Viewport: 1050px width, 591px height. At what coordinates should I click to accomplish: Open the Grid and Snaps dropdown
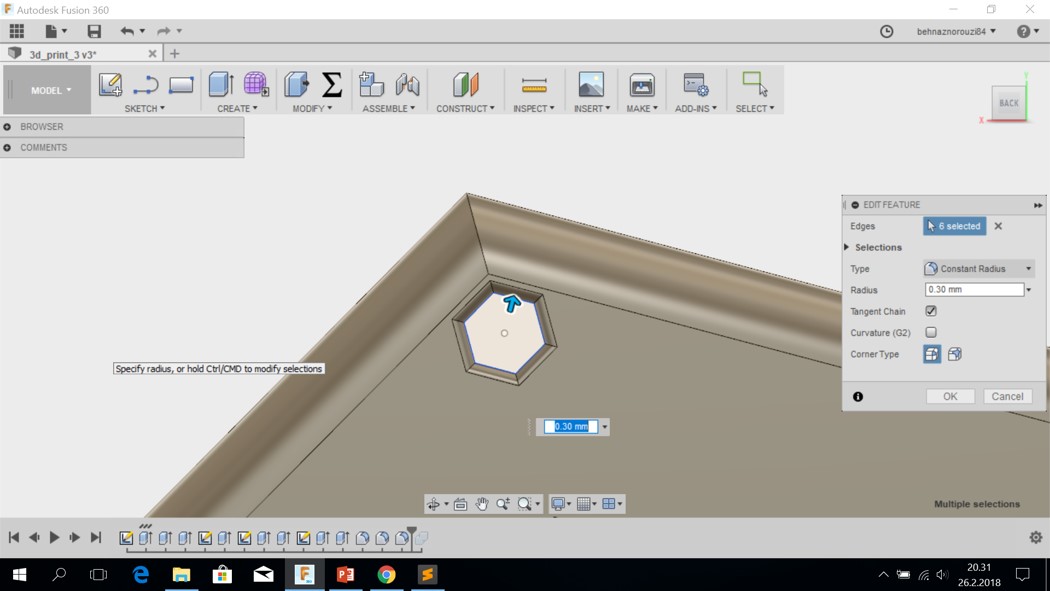click(587, 504)
